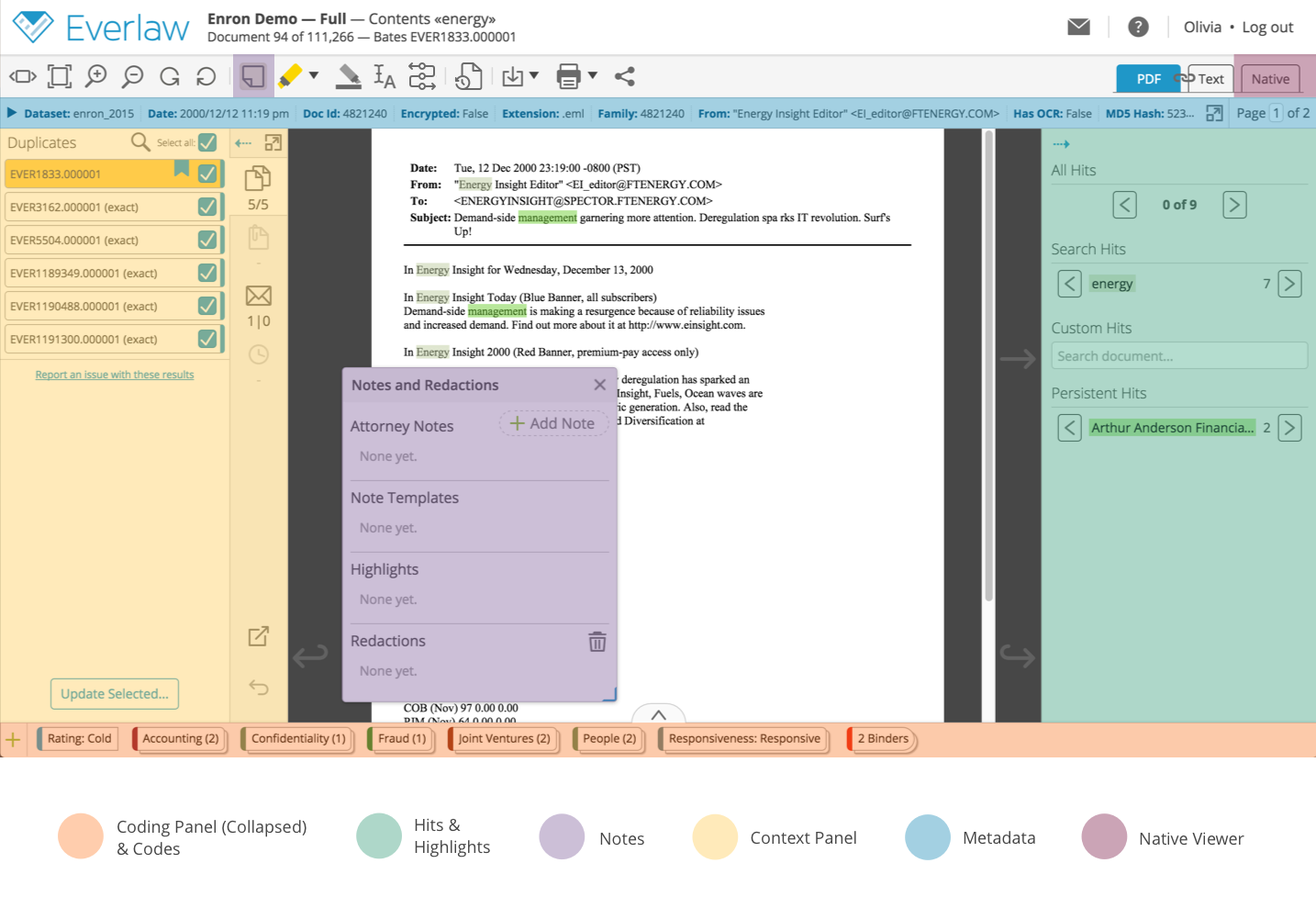This screenshot has width=1316, height=908.
Task: Click the share icon
Action: point(625,76)
